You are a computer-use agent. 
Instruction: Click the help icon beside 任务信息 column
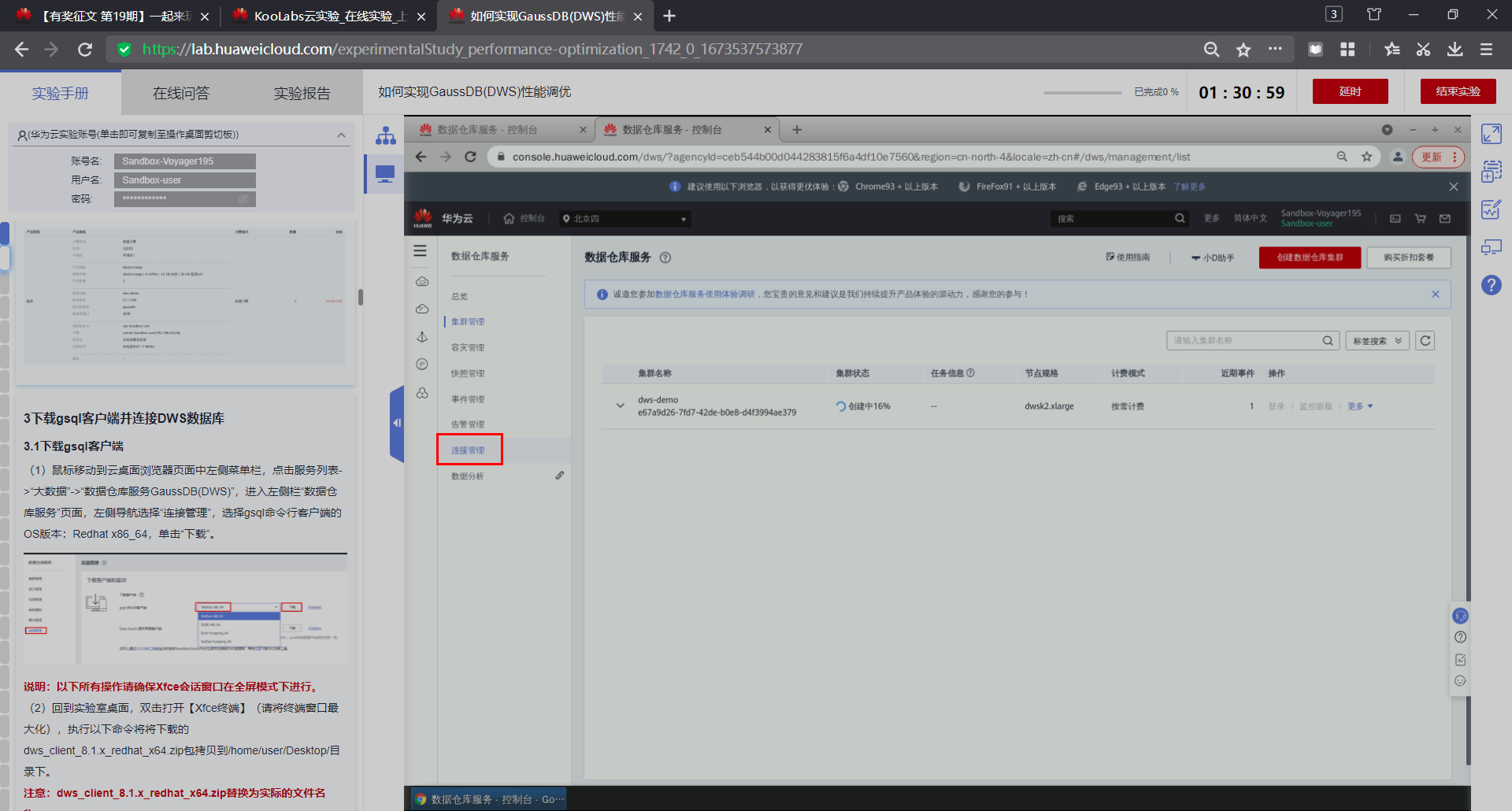tap(970, 373)
